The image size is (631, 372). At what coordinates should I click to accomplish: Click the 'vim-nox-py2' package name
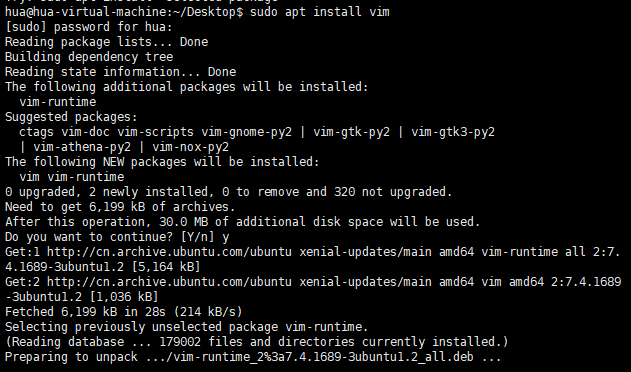point(190,147)
